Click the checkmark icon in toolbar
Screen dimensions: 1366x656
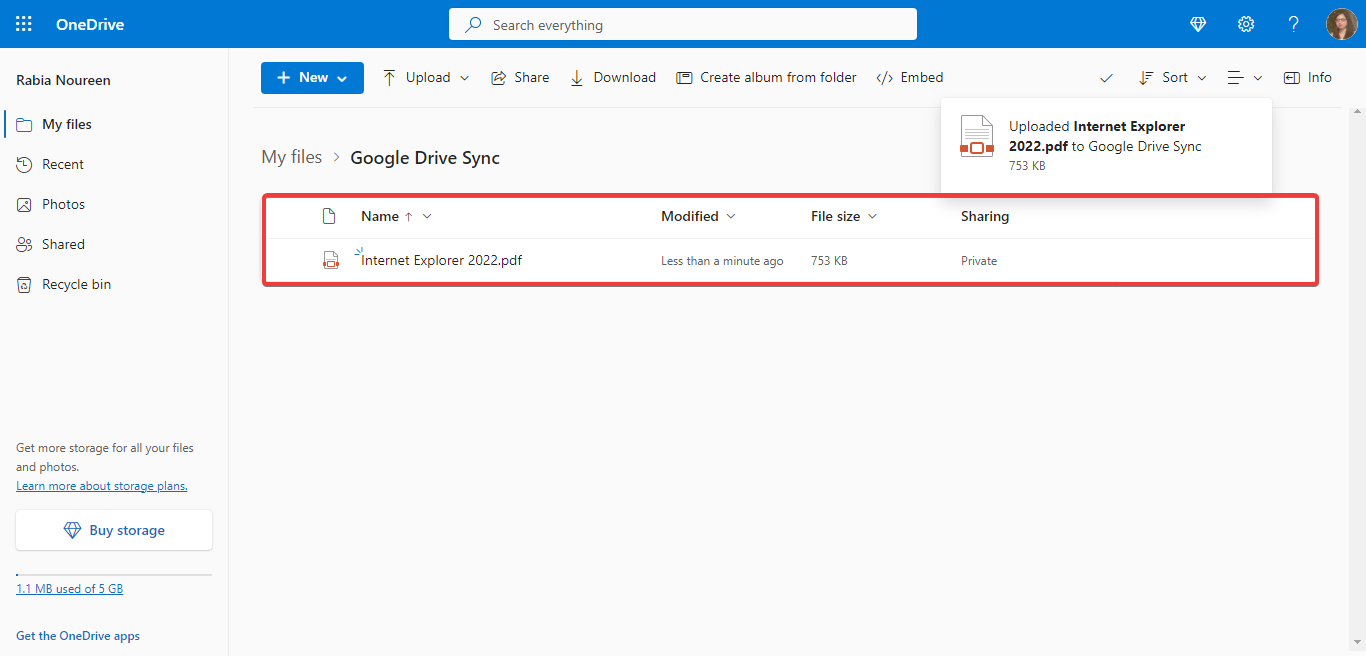click(x=1106, y=78)
